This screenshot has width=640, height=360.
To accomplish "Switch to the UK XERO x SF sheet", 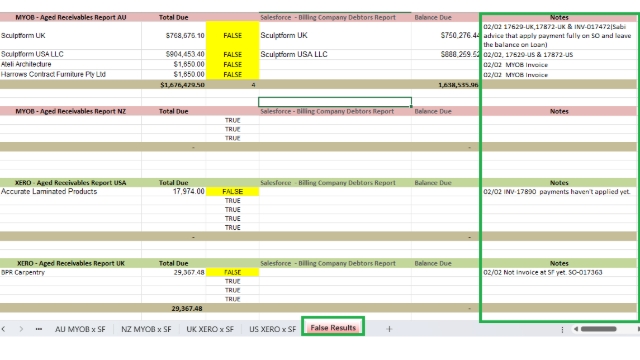I will click(x=210, y=329).
